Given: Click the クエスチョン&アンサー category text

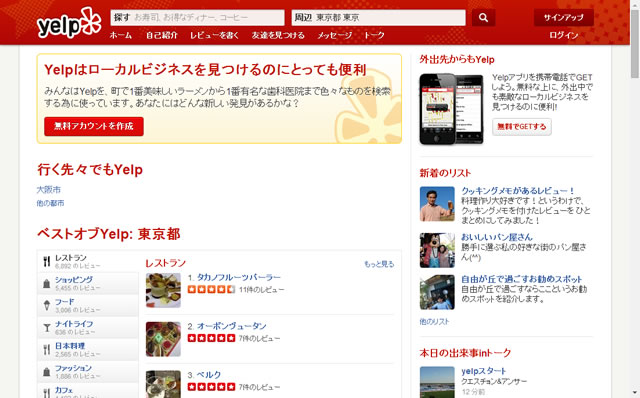Looking at the screenshot, I should [494, 382].
